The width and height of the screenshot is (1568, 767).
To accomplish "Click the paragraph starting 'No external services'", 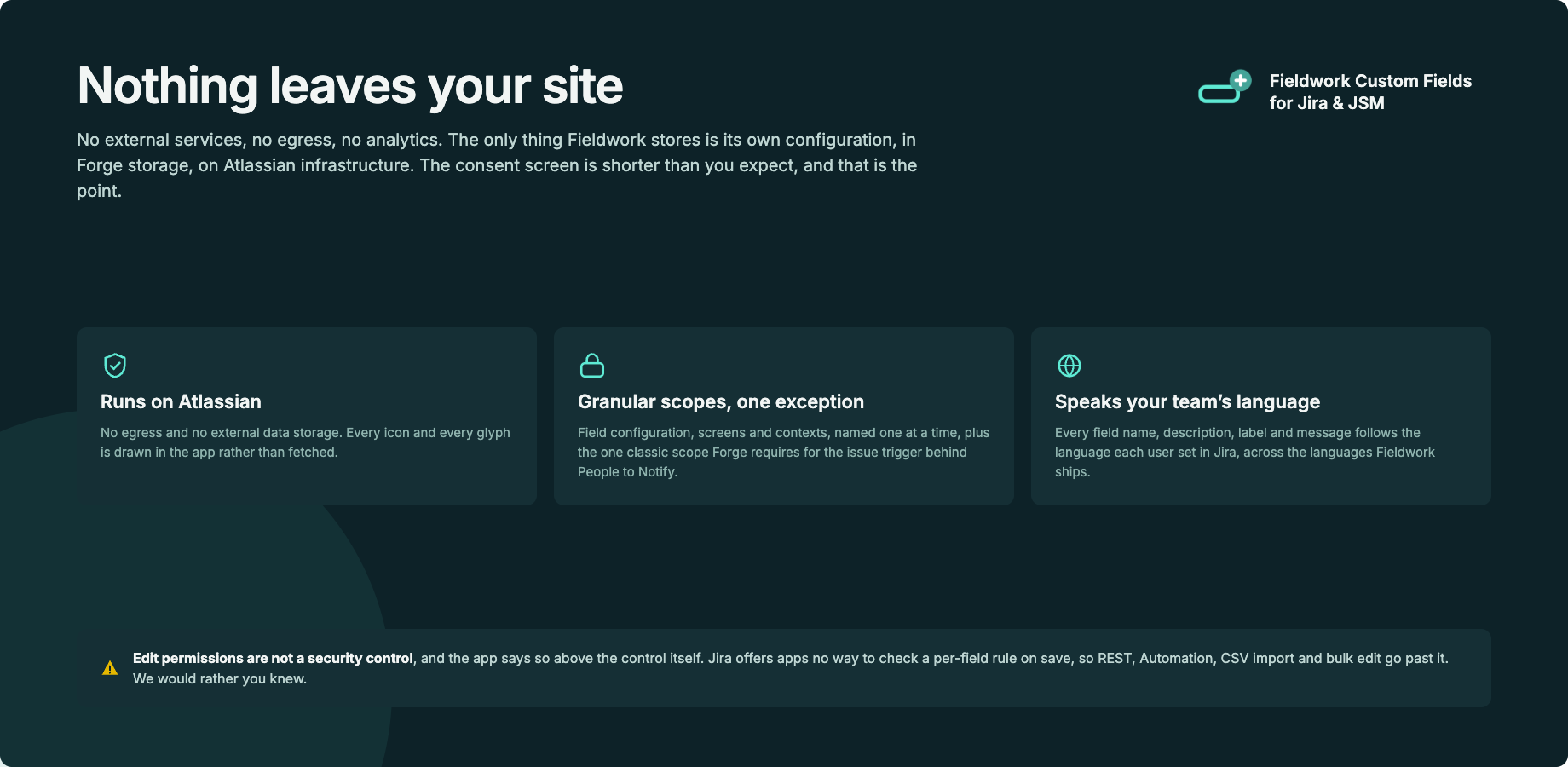I will [497, 165].
